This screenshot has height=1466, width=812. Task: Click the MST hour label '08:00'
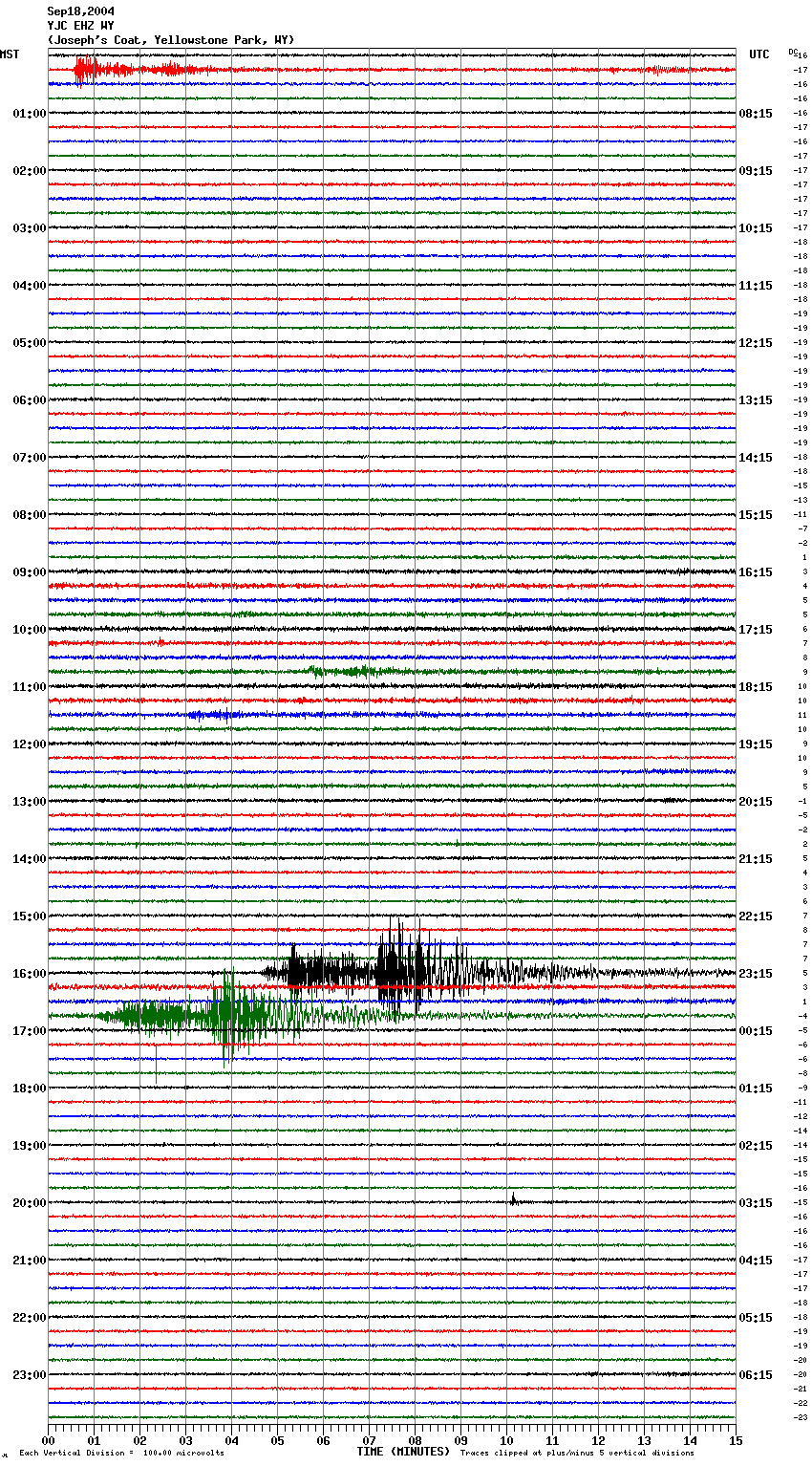click(29, 515)
